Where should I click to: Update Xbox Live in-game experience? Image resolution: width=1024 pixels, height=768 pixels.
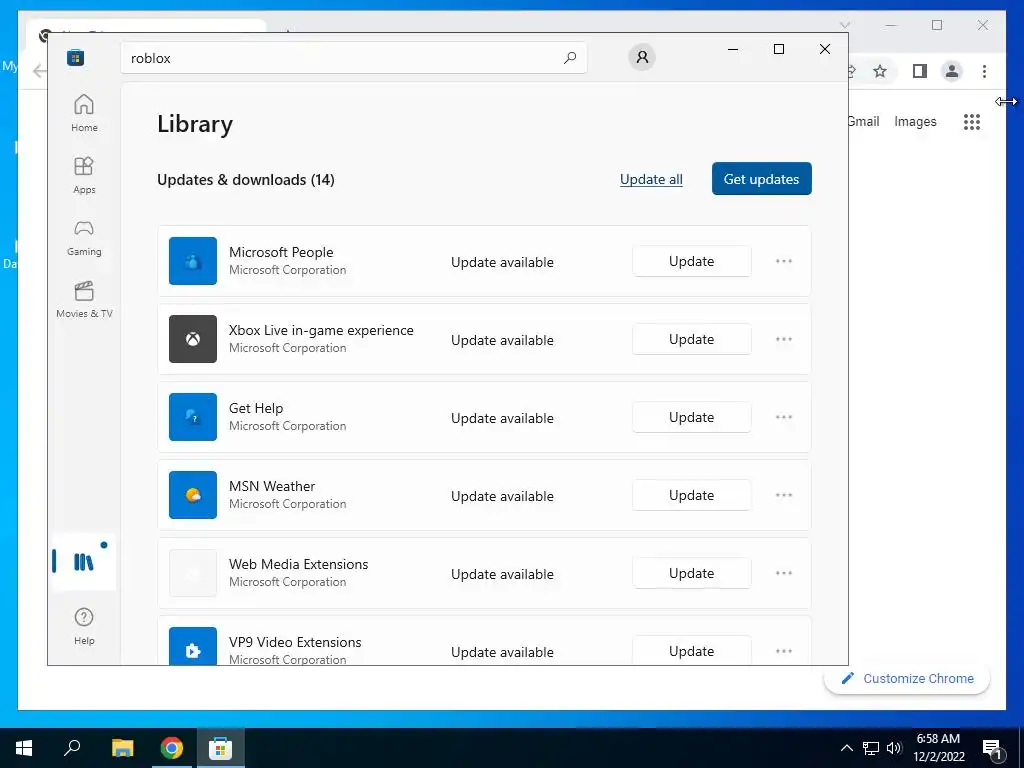click(692, 339)
